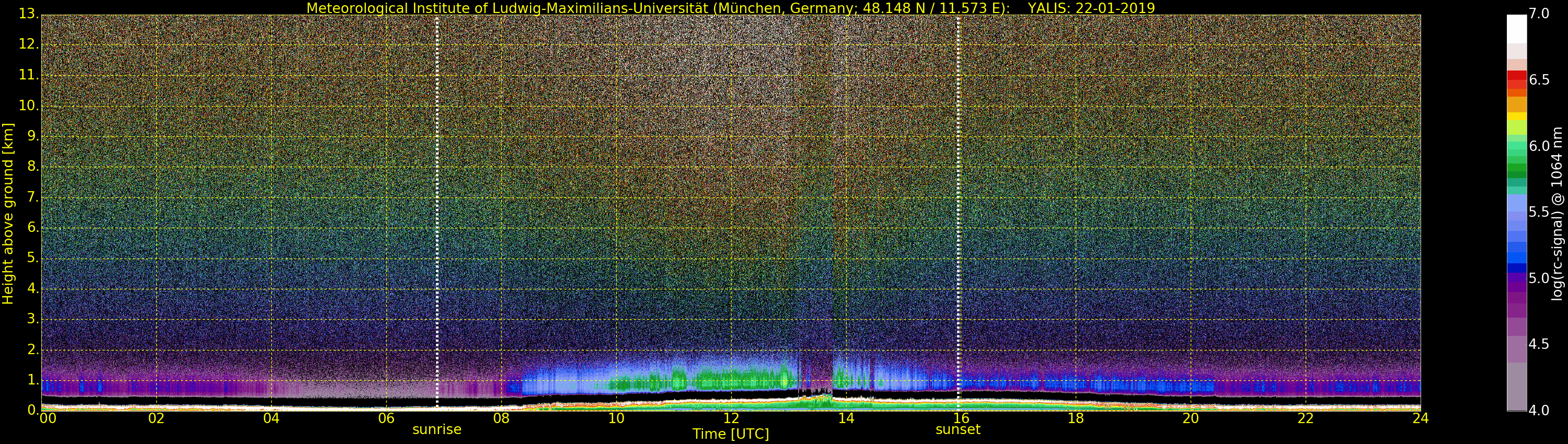Click the '6.5' colorbar tick value

point(1539,80)
